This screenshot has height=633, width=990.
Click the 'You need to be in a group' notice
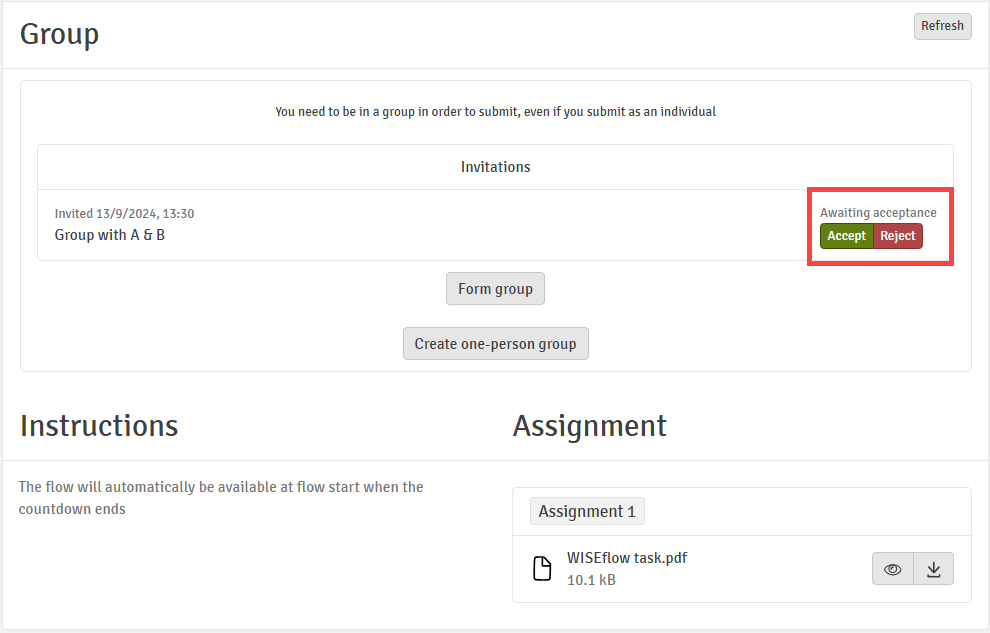(496, 112)
